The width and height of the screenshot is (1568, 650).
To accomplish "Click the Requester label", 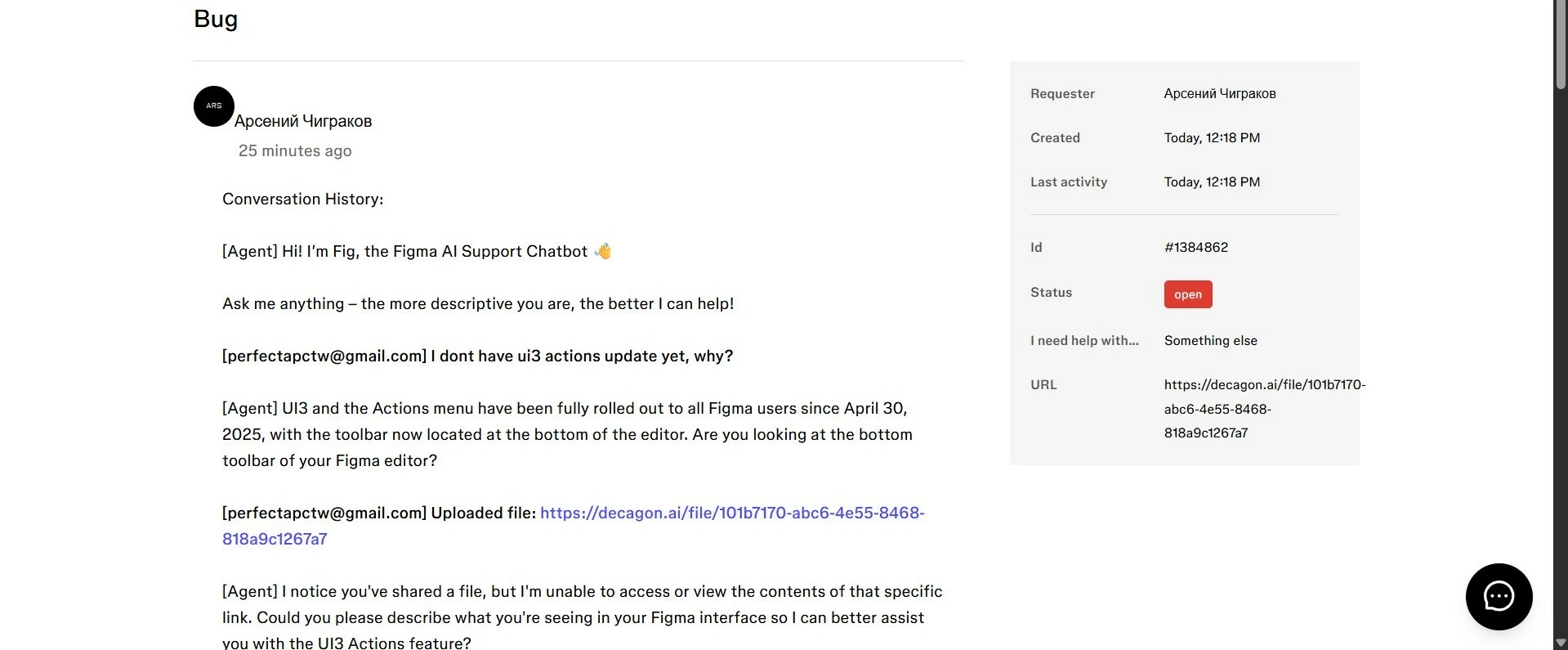I will point(1062,93).
